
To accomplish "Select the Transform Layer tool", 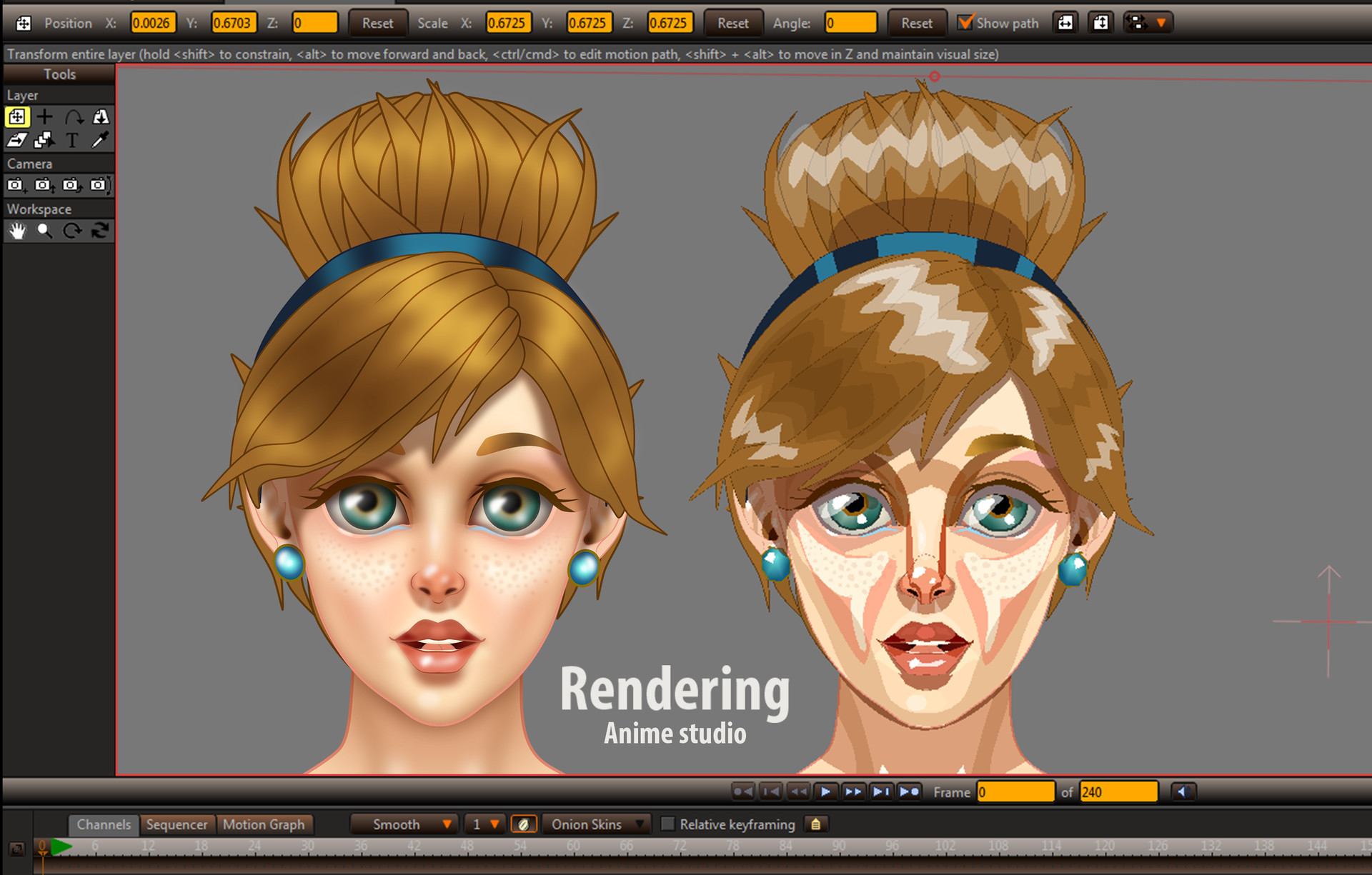I will click(17, 117).
